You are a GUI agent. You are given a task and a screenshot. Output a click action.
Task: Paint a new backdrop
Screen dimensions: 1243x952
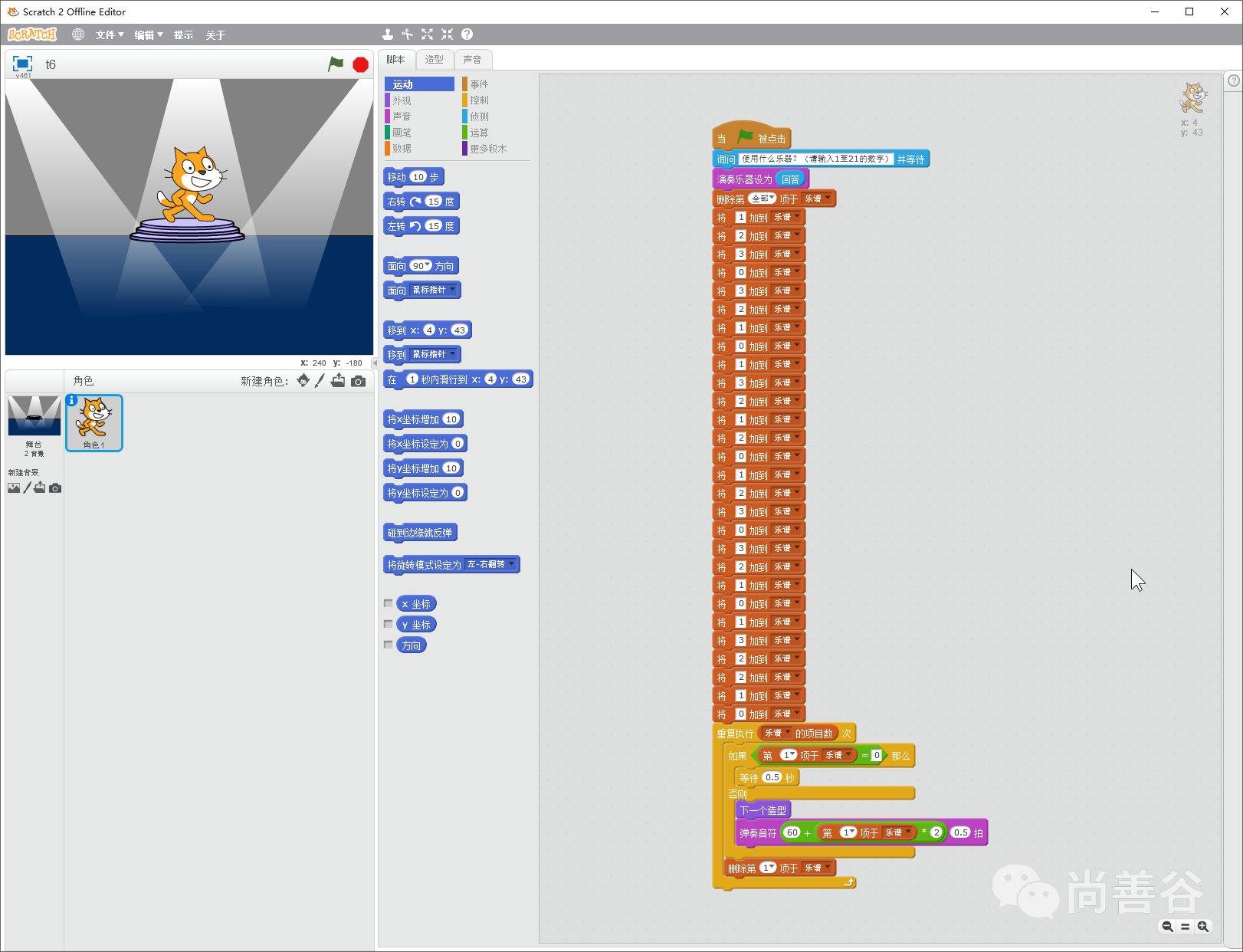pyautogui.click(x=27, y=487)
